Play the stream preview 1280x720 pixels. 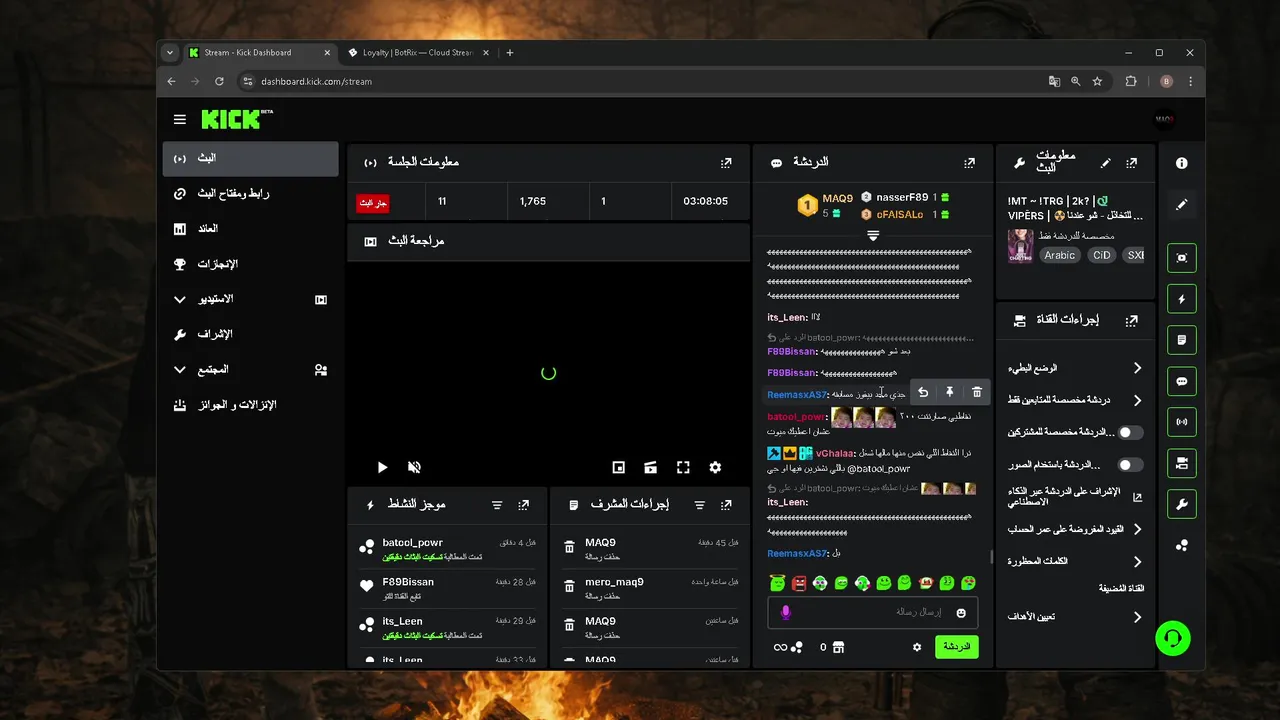(x=382, y=467)
